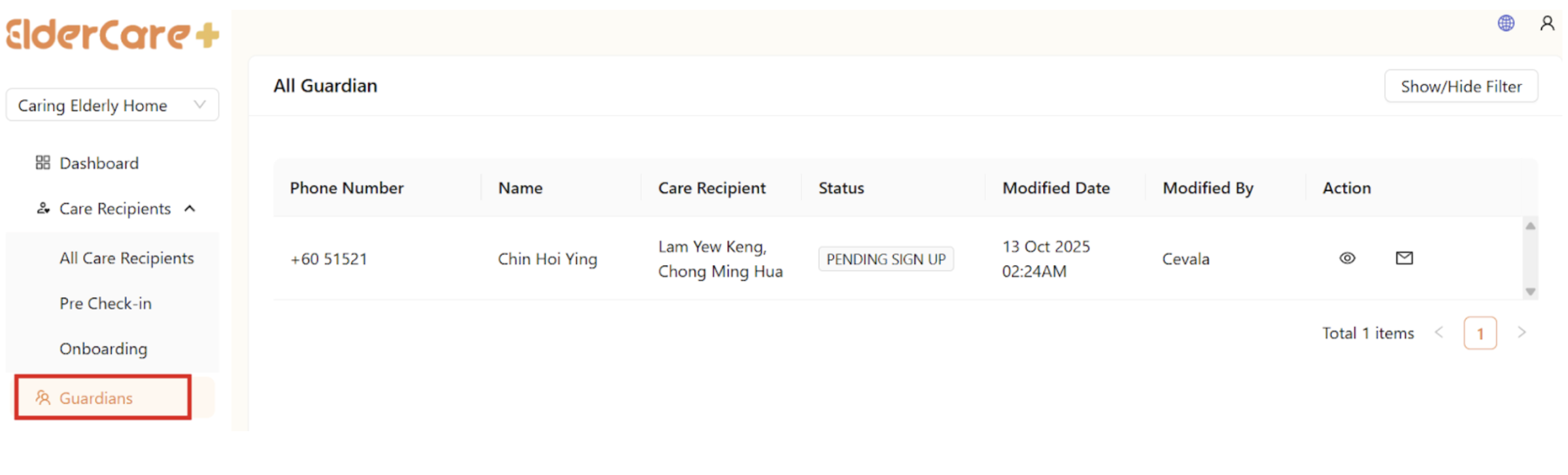Go to next page arrow
The image size is (1568, 475).
coord(1522,333)
